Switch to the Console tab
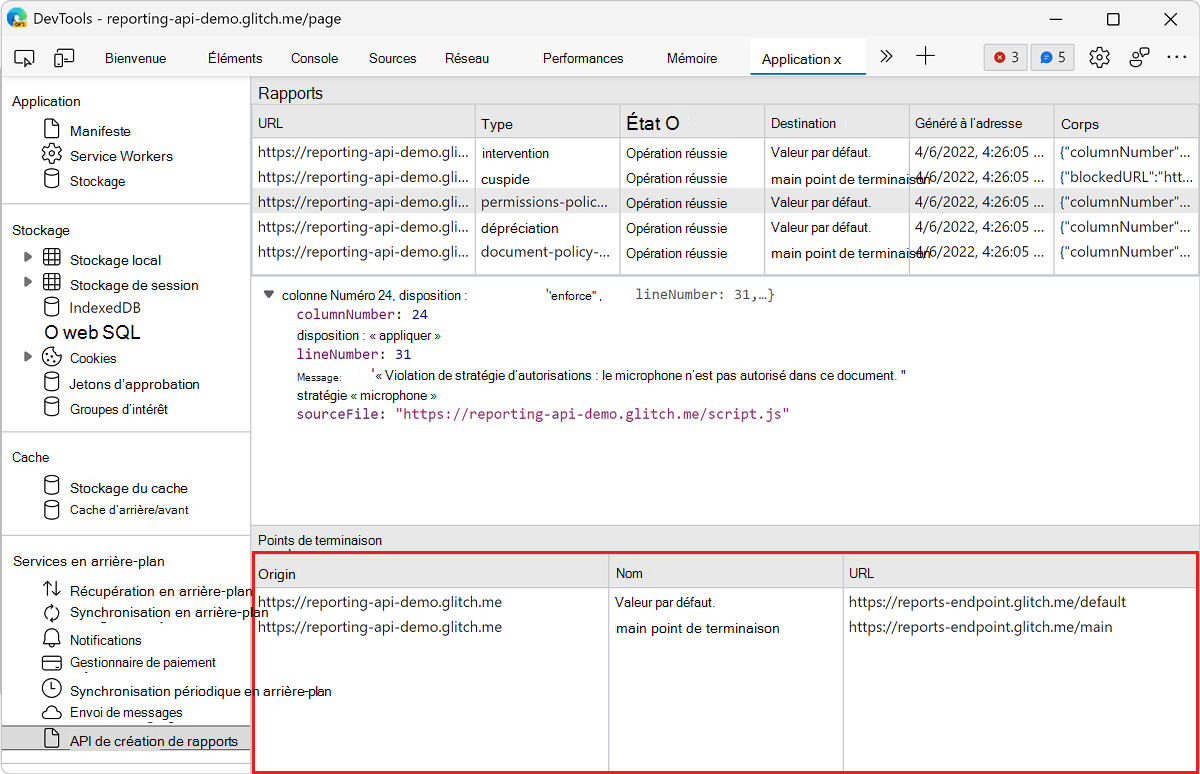The height and width of the screenshot is (774, 1200). click(314, 58)
